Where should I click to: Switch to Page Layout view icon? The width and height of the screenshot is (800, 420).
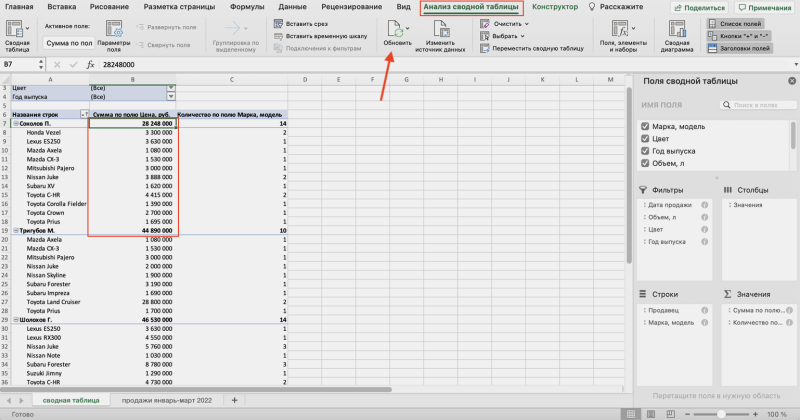coord(651,414)
